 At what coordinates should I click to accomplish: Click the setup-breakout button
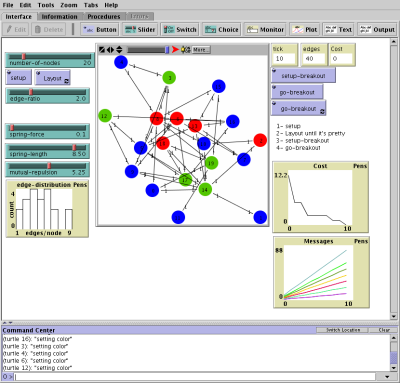point(303,76)
